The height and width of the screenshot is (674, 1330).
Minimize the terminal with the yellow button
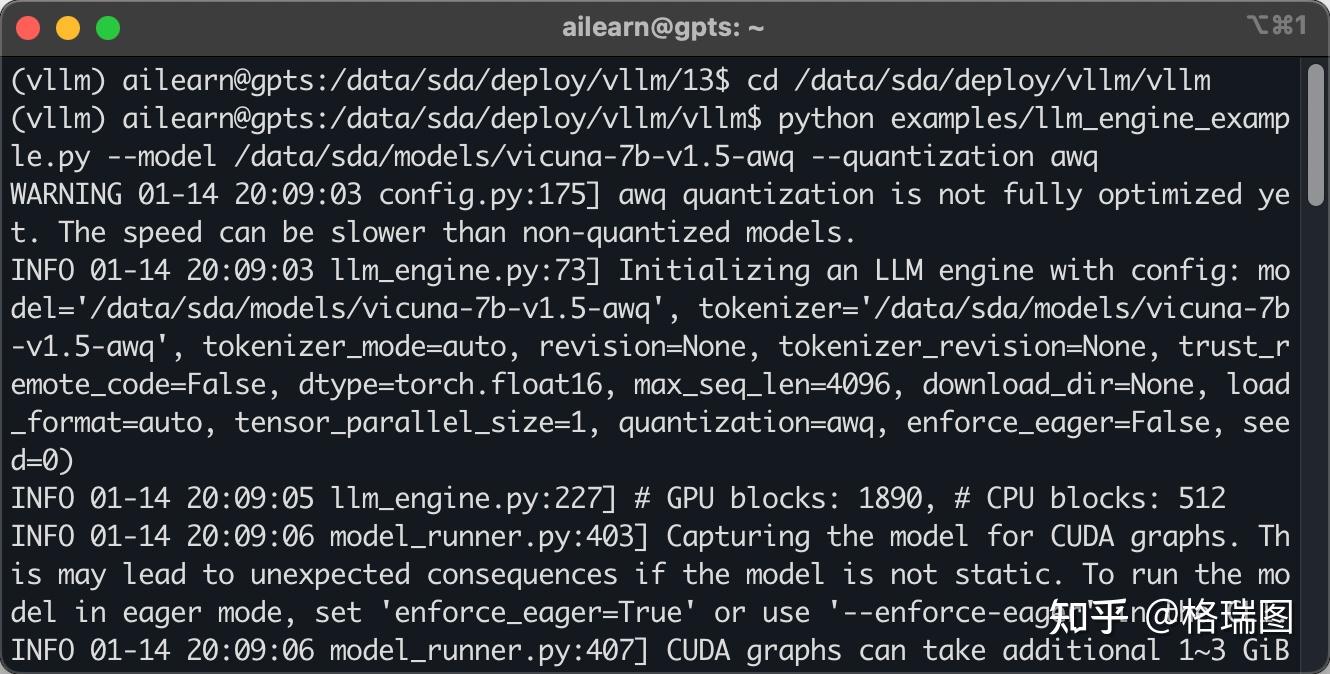[68, 28]
